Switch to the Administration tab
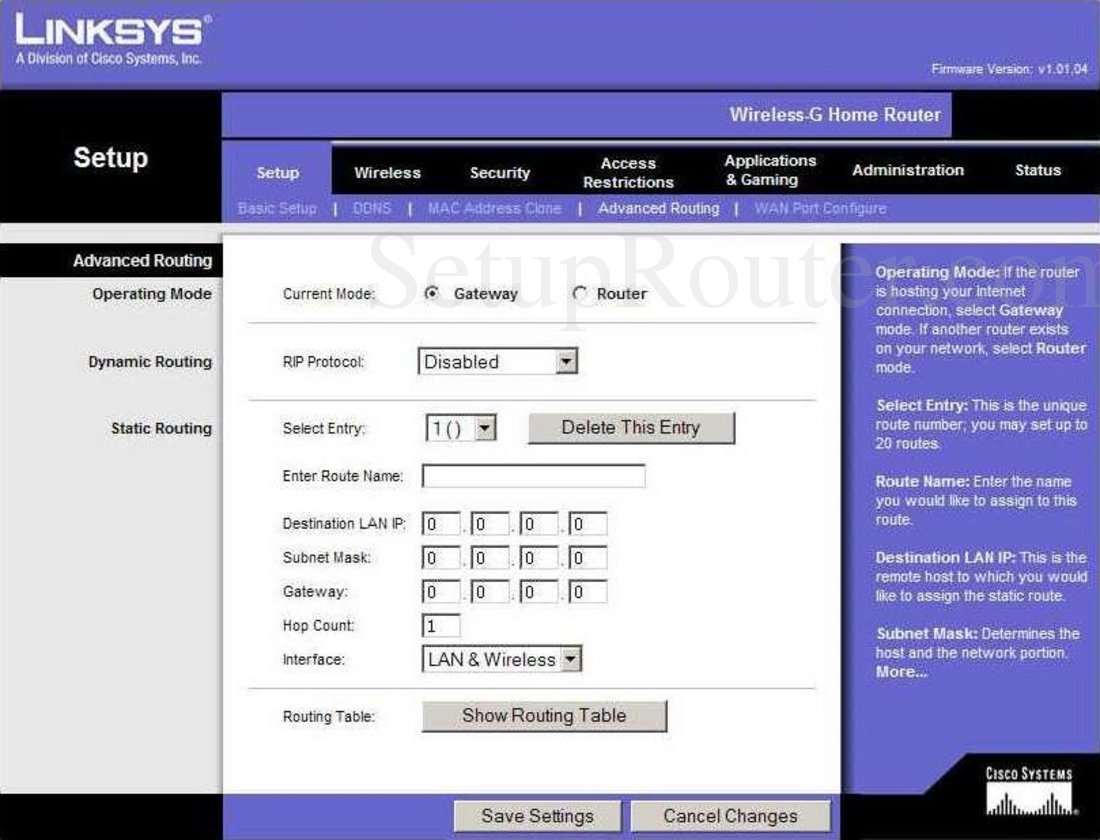This screenshot has width=1100, height=840. point(908,170)
